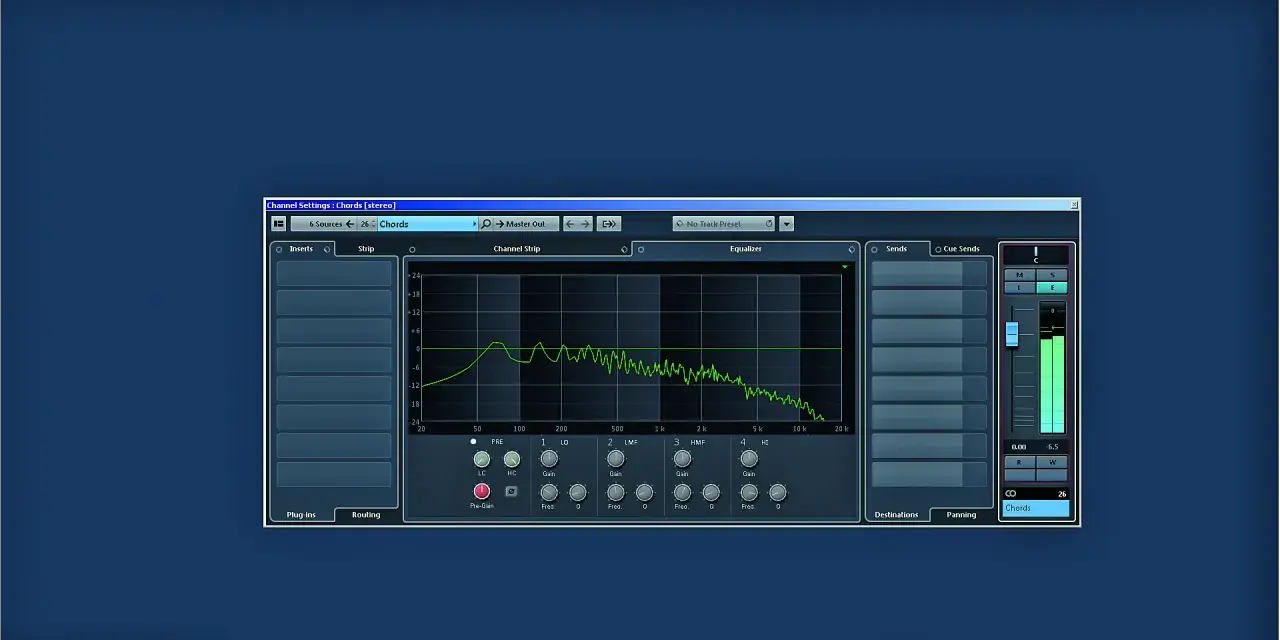The height and width of the screenshot is (640, 1280).
Task: Click band 1 LO Q knob
Action: pos(578,492)
